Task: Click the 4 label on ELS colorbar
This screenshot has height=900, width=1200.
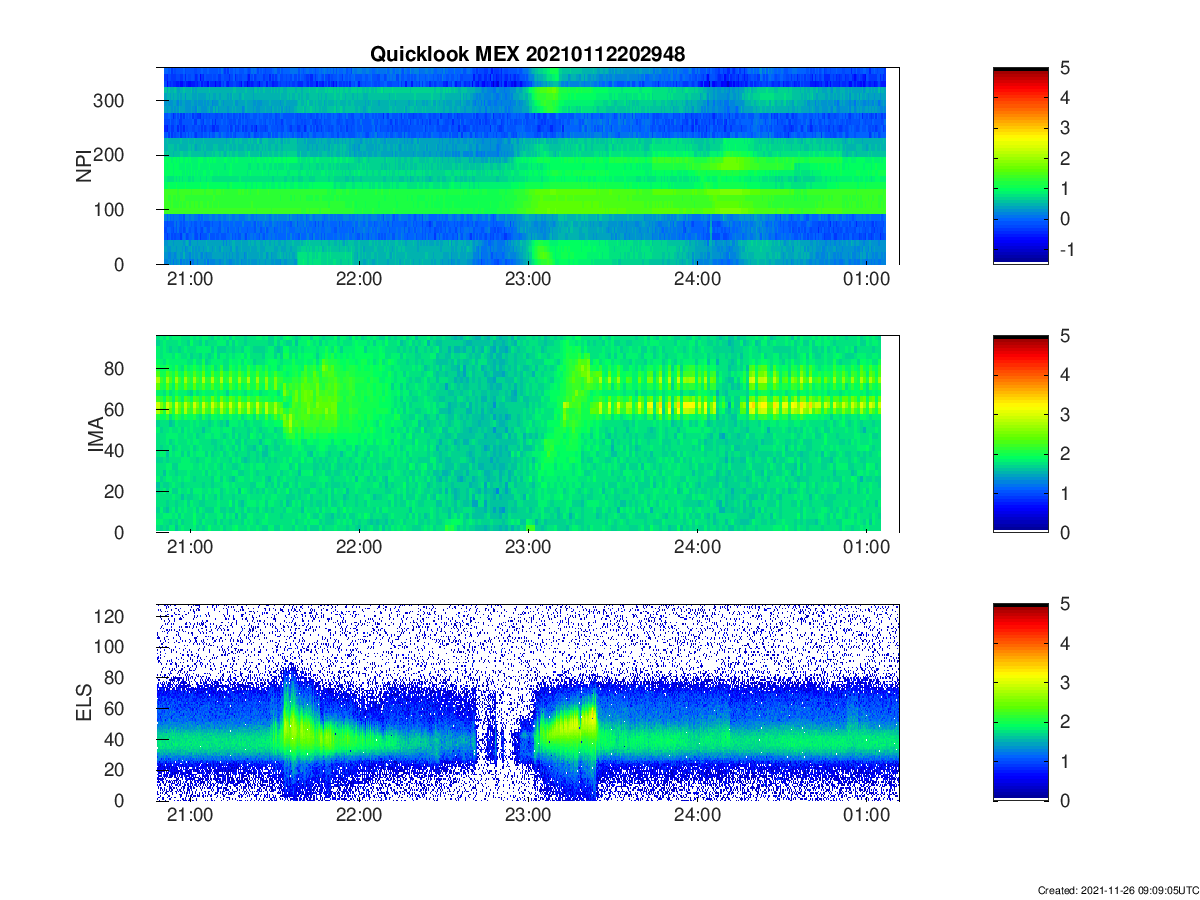Action: (x=1064, y=644)
